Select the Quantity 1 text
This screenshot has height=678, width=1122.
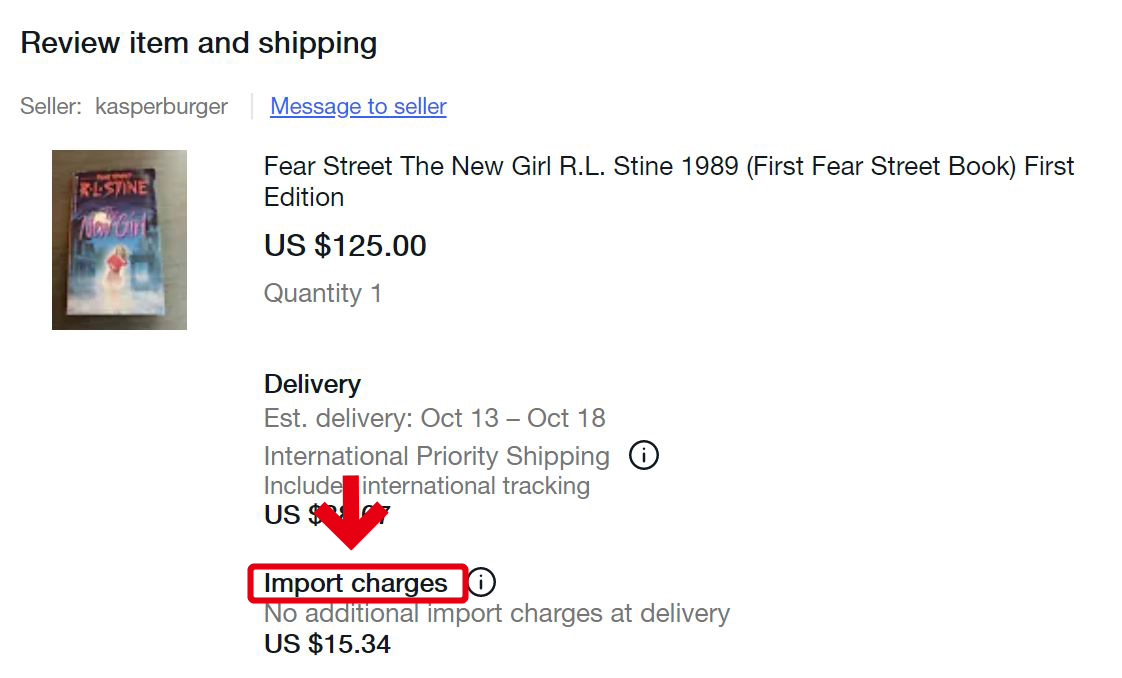coord(322,293)
